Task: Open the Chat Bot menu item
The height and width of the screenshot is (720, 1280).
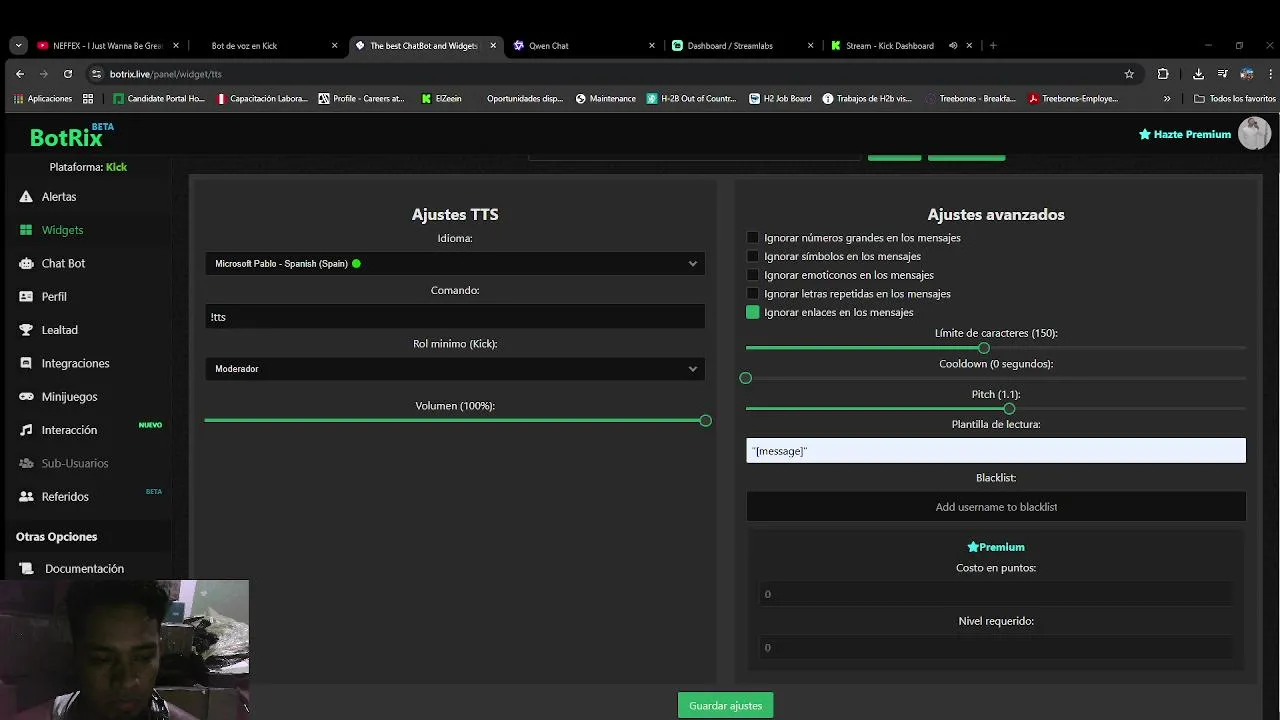Action: 63,263
